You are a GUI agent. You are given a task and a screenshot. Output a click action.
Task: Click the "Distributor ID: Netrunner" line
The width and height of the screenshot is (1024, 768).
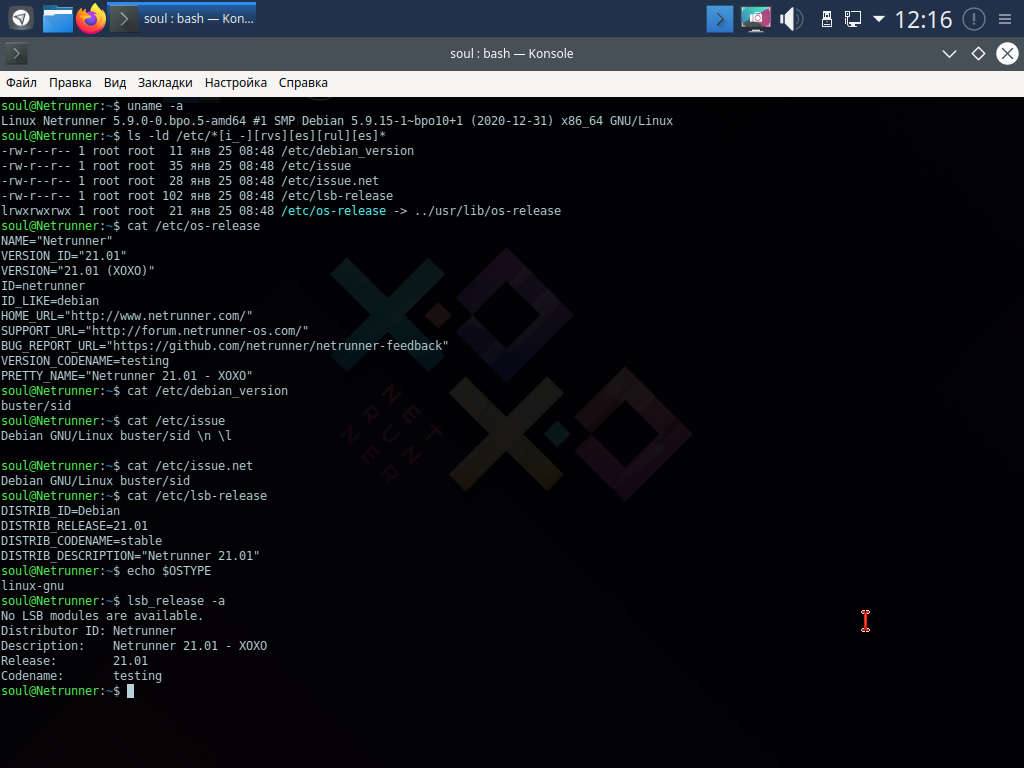point(89,632)
